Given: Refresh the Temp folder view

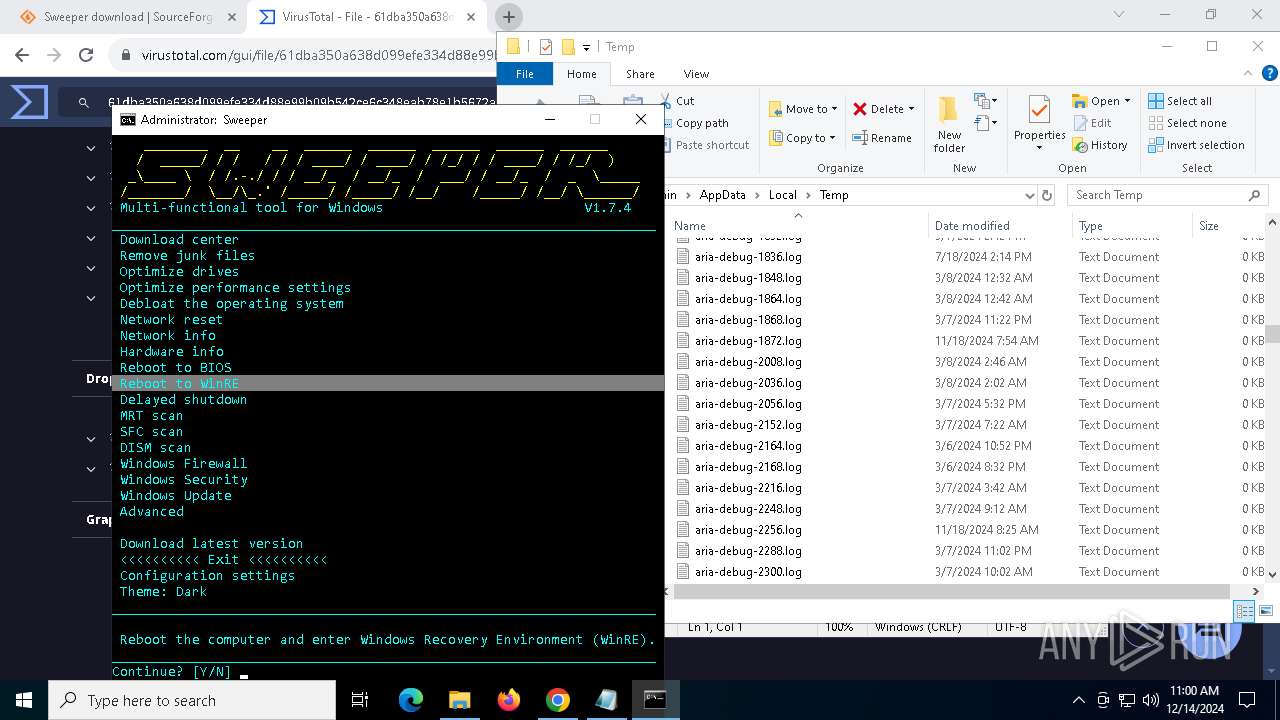Looking at the screenshot, I should click(x=1047, y=195).
